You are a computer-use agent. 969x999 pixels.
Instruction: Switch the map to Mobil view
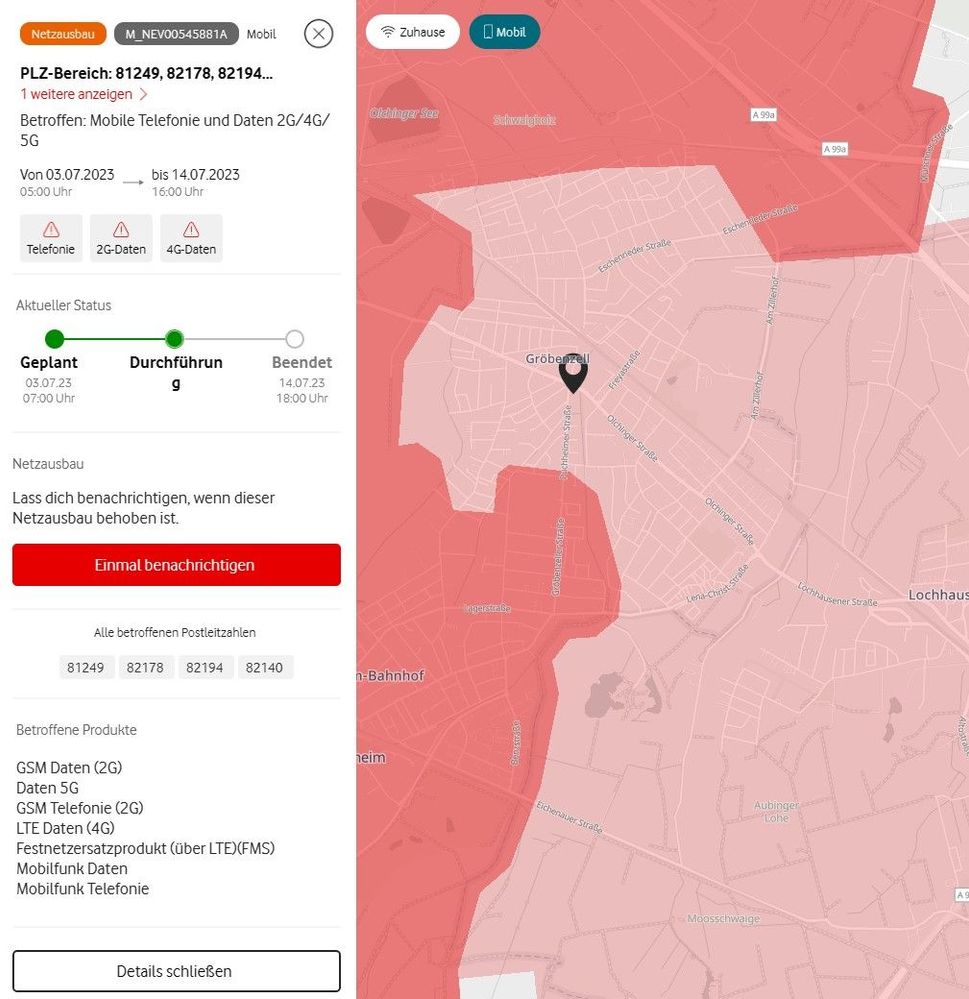point(505,32)
